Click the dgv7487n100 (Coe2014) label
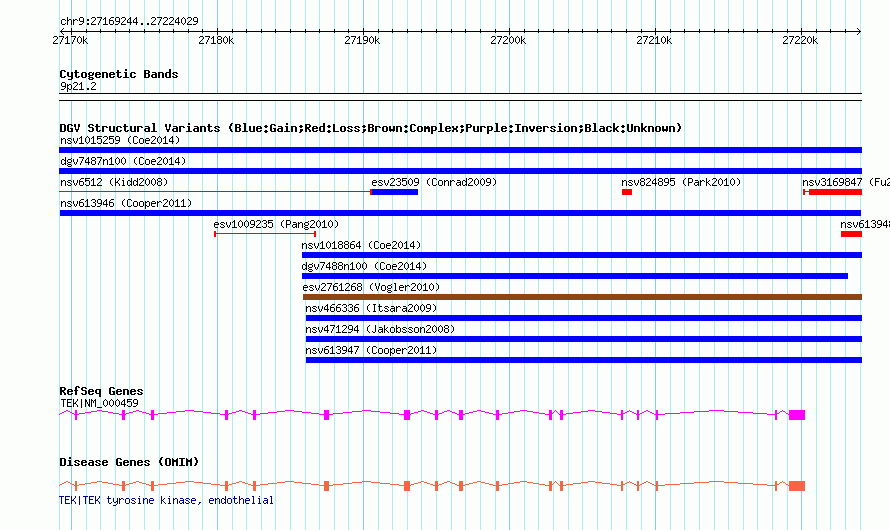Viewport: 890px width, 530px height. pyautogui.click(x=123, y=161)
